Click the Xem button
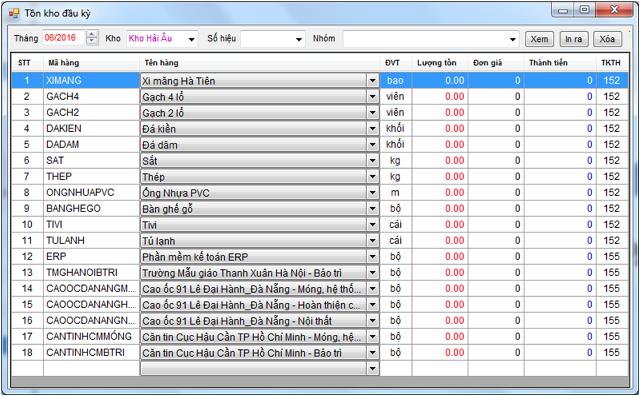 coord(539,39)
